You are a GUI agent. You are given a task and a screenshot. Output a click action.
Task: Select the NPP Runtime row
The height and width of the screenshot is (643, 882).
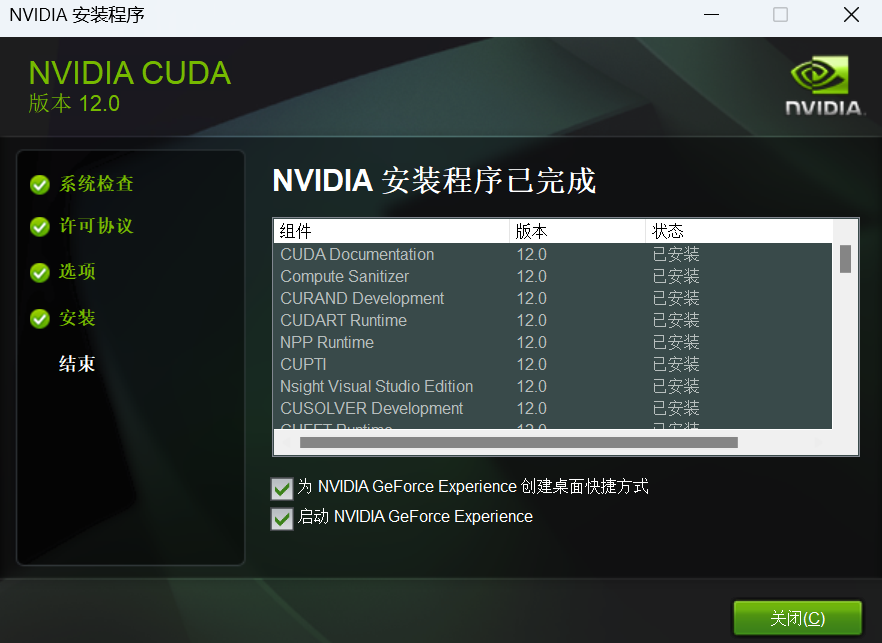point(553,342)
